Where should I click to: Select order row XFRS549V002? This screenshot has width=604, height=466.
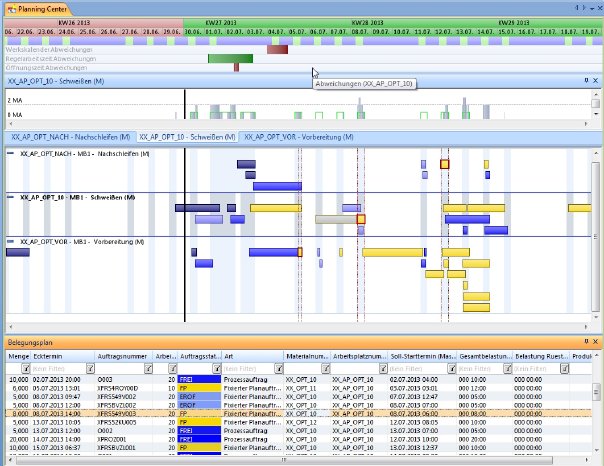coord(299,397)
